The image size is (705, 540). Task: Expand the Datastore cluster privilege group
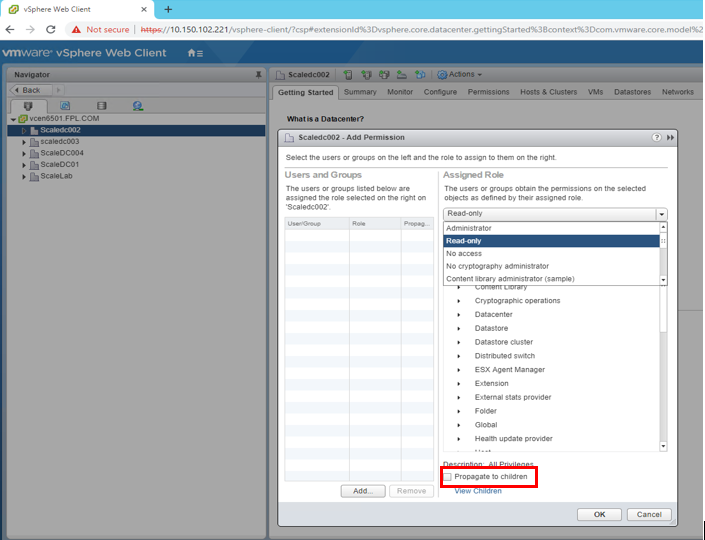coord(459,343)
